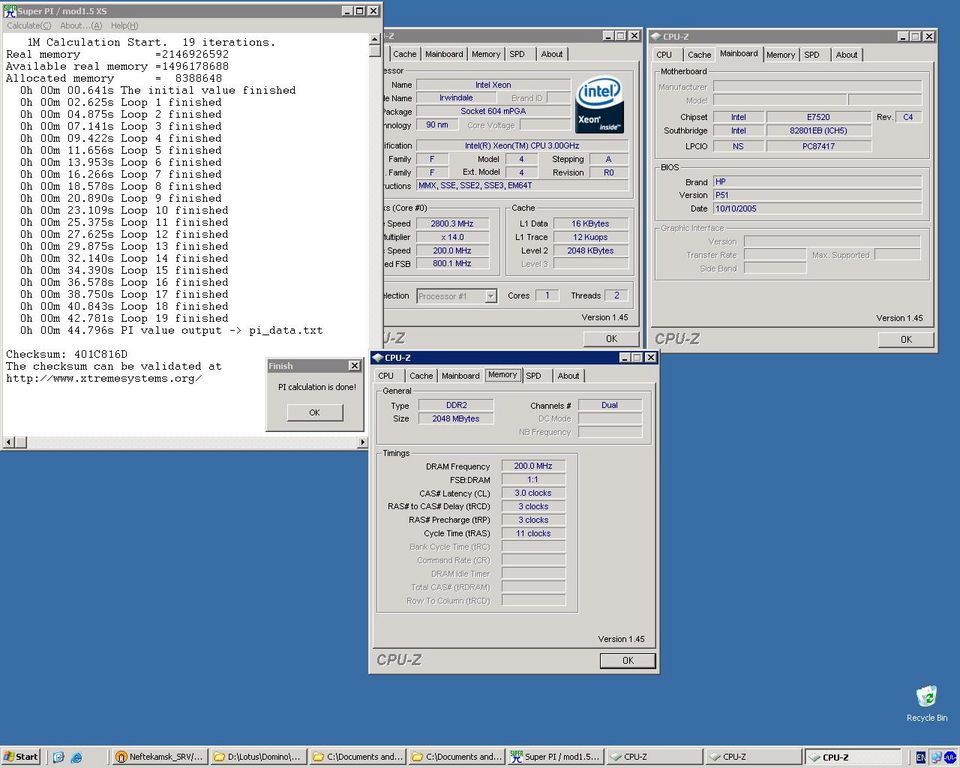960x768 pixels.
Task: Switch to D:\Lotus\Domino folder taskbar item
Action: (x=258, y=757)
